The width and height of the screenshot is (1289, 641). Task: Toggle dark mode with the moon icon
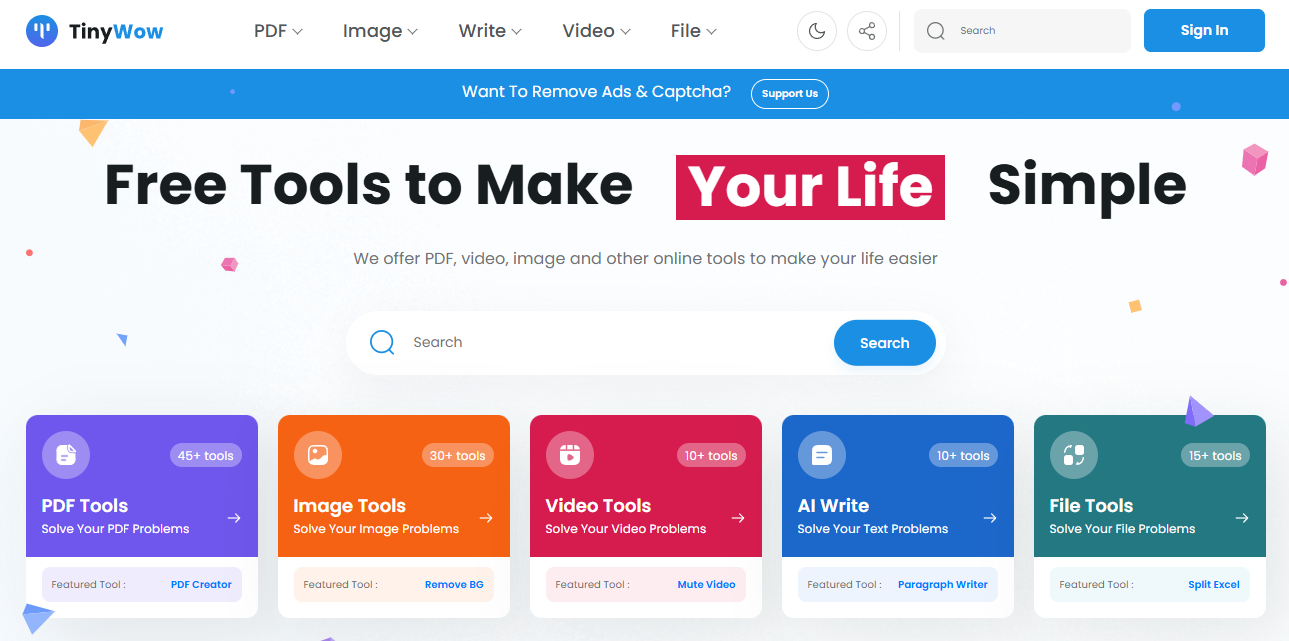coord(817,31)
